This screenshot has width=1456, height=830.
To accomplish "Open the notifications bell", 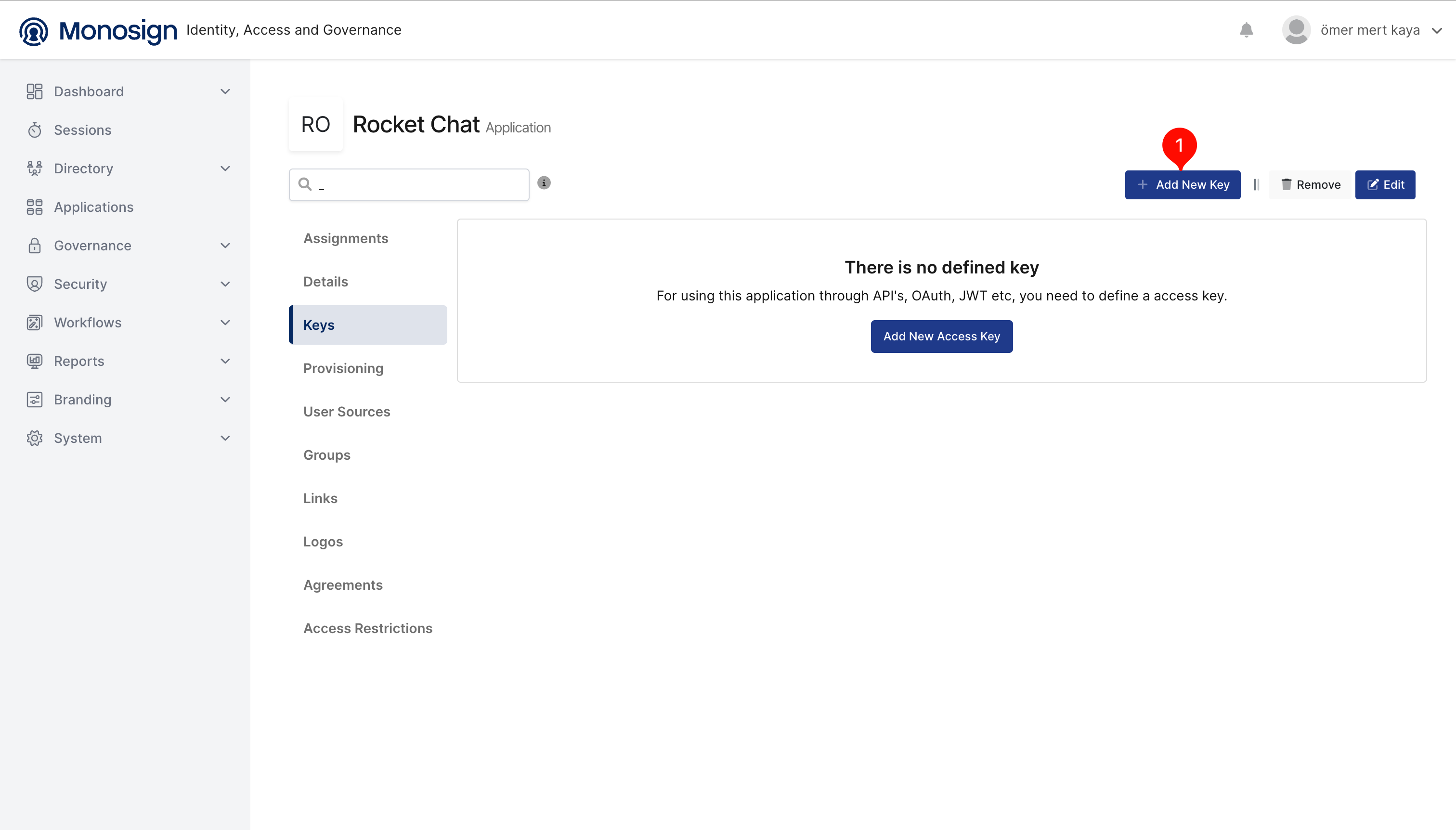I will [1246, 30].
